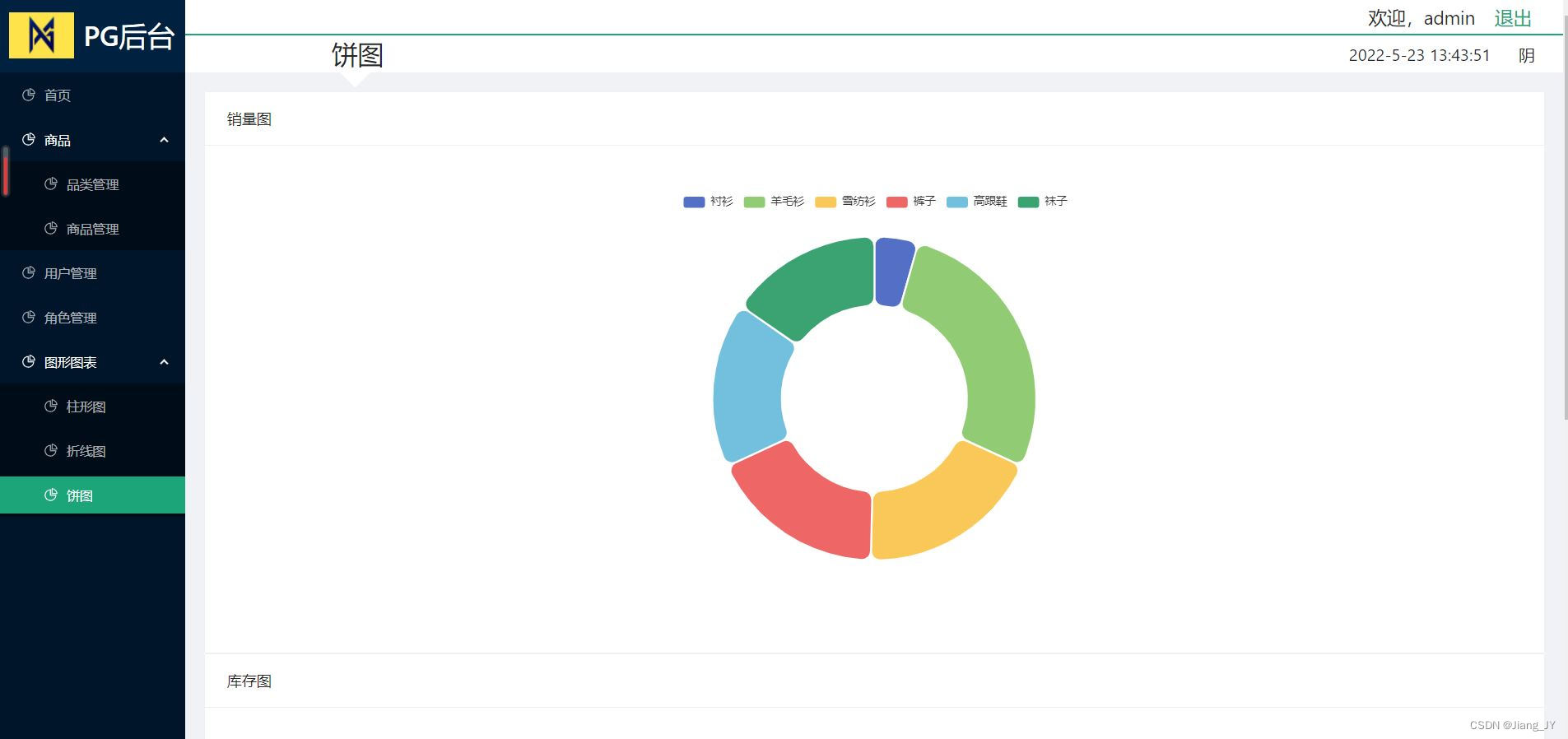Viewport: 1568px width, 739px height.
Task: Open 商品管理 via its icon
Action: point(51,228)
